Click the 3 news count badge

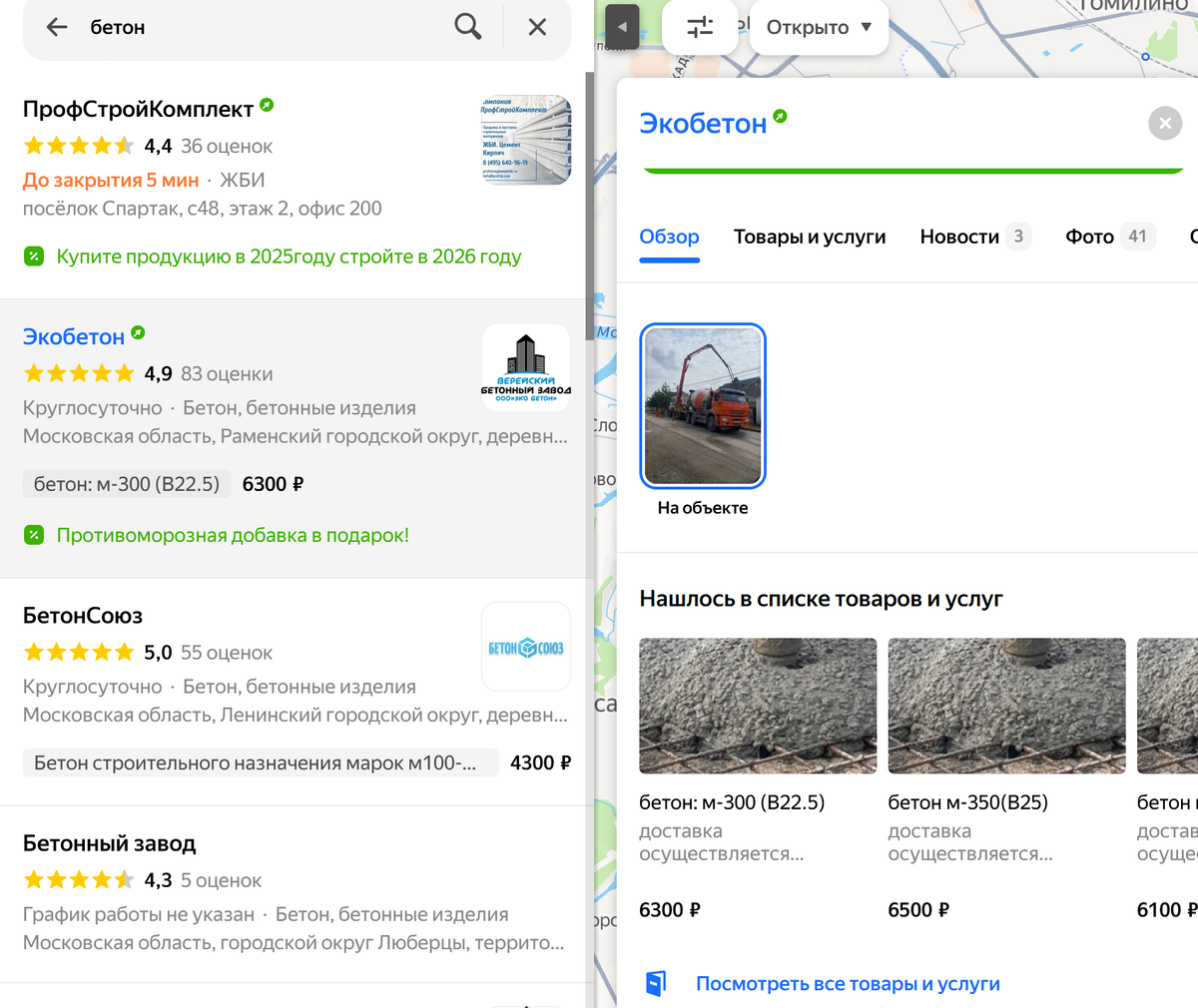1018,237
